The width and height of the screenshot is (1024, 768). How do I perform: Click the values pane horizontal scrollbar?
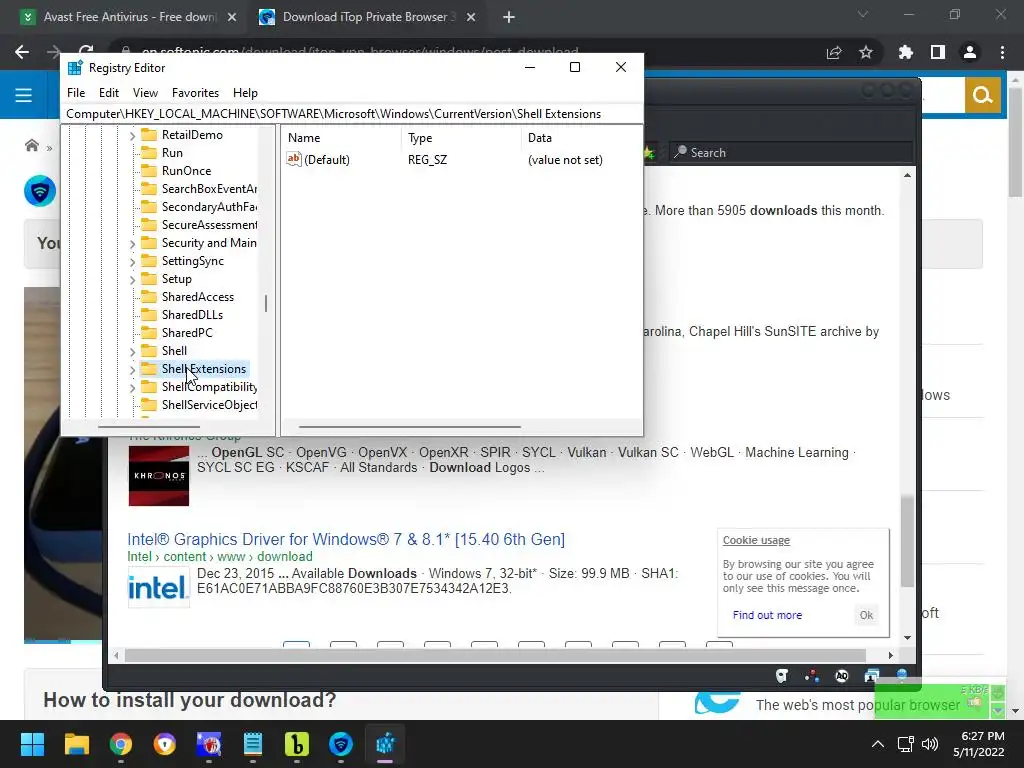[x=409, y=427]
